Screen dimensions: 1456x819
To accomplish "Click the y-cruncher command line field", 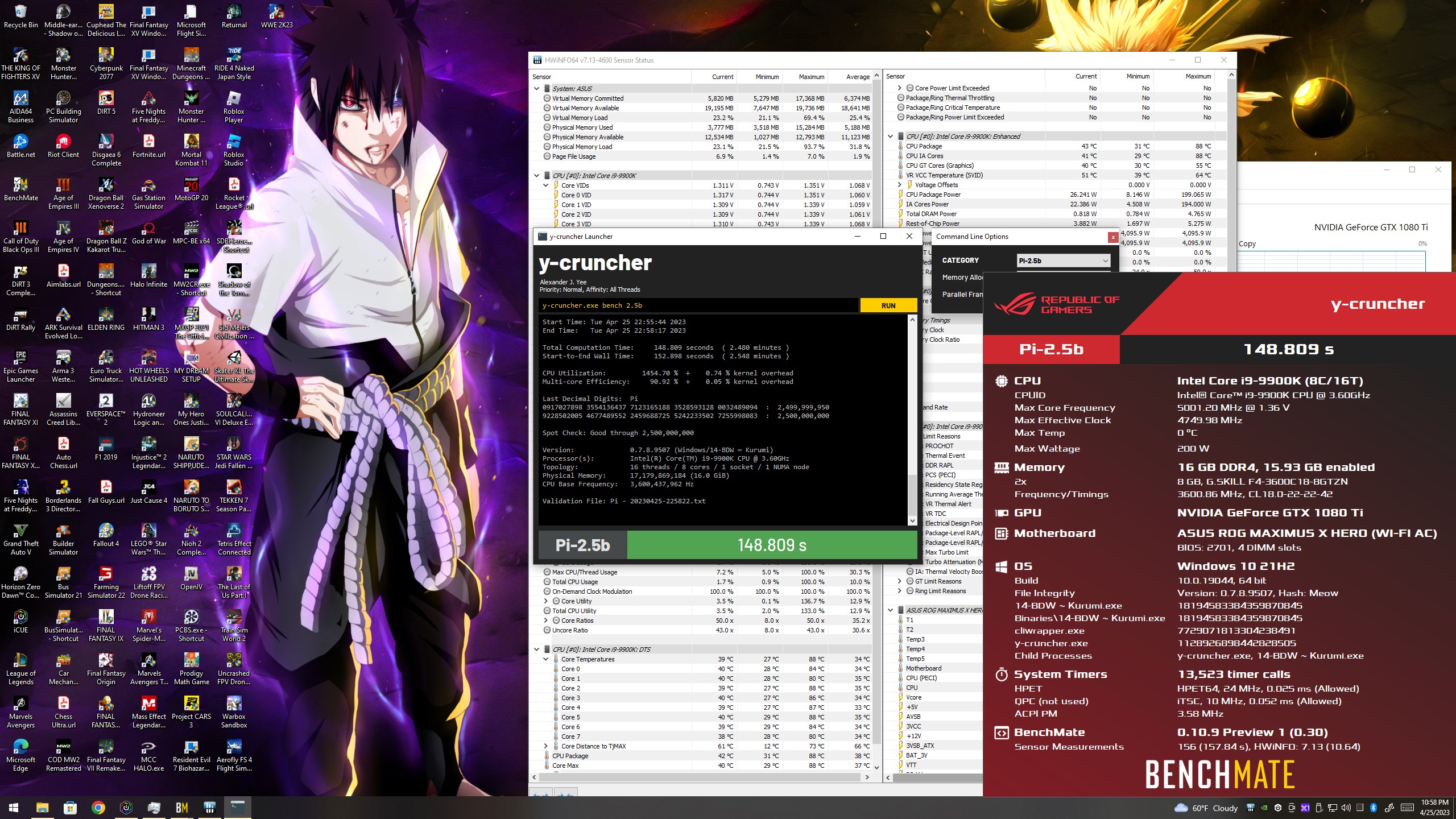I will tap(698, 305).
